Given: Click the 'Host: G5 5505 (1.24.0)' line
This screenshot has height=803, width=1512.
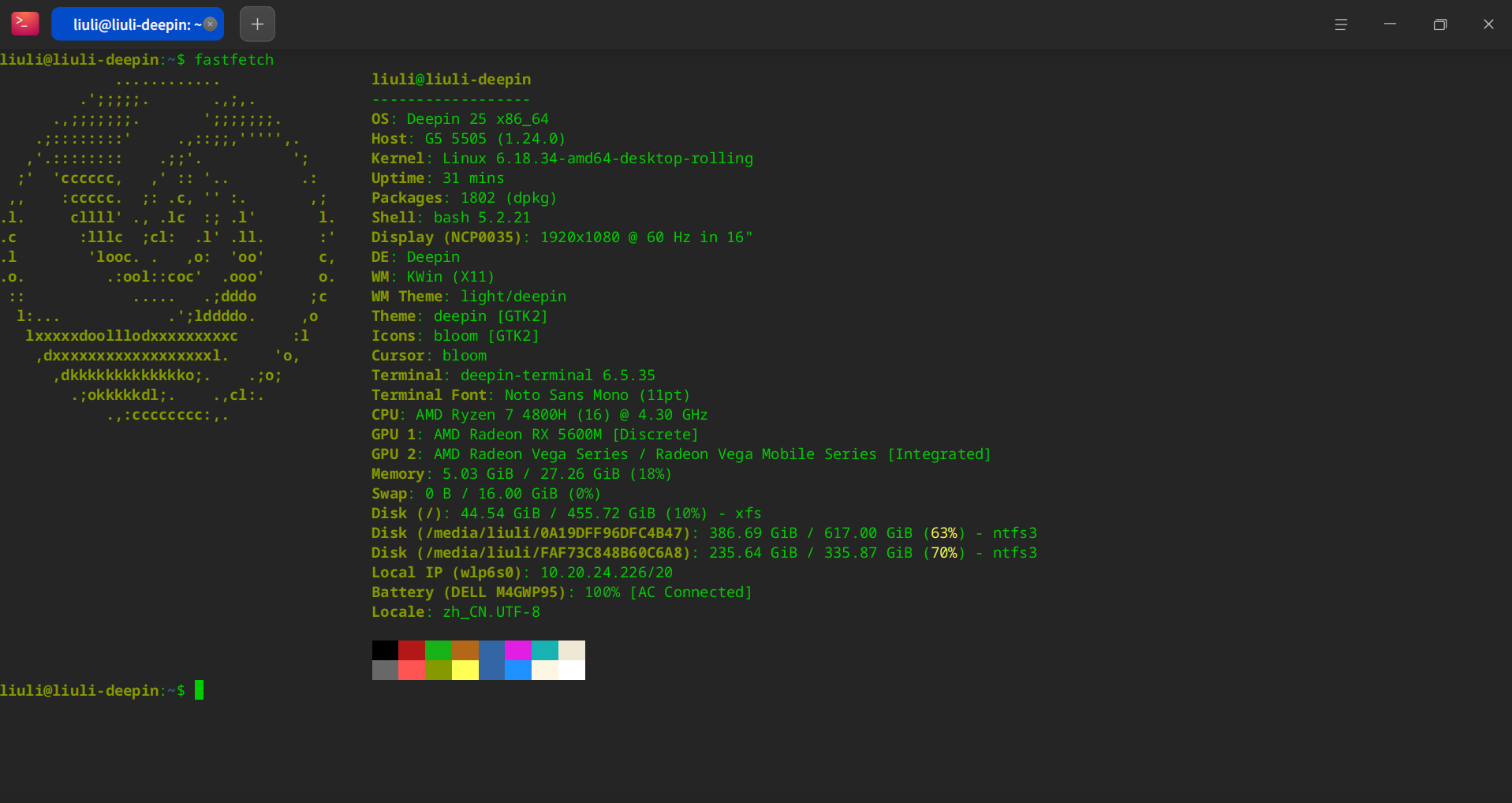Looking at the screenshot, I should pos(469,139).
